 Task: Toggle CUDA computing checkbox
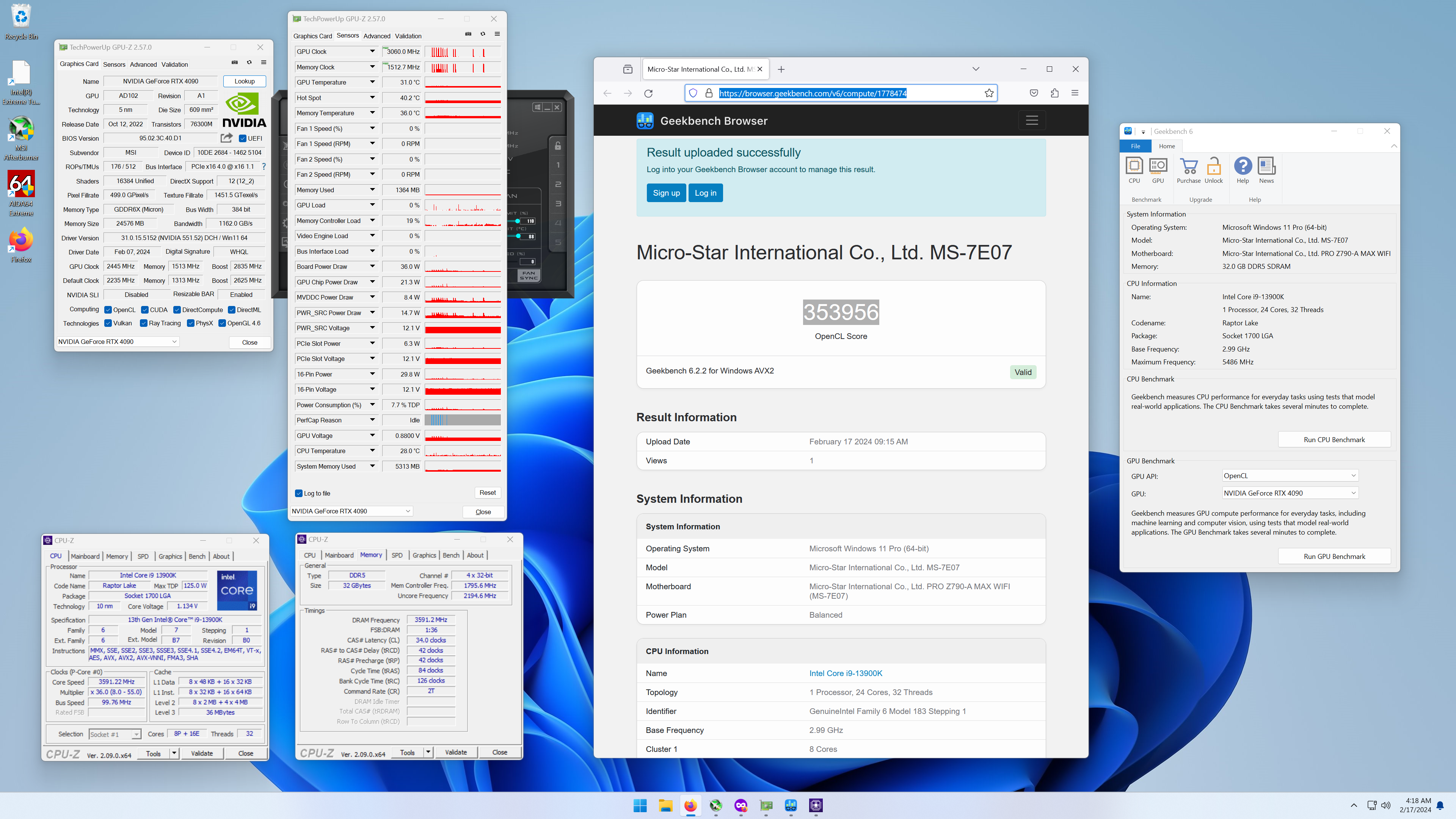pyautogui.click(x=145, y=310)
